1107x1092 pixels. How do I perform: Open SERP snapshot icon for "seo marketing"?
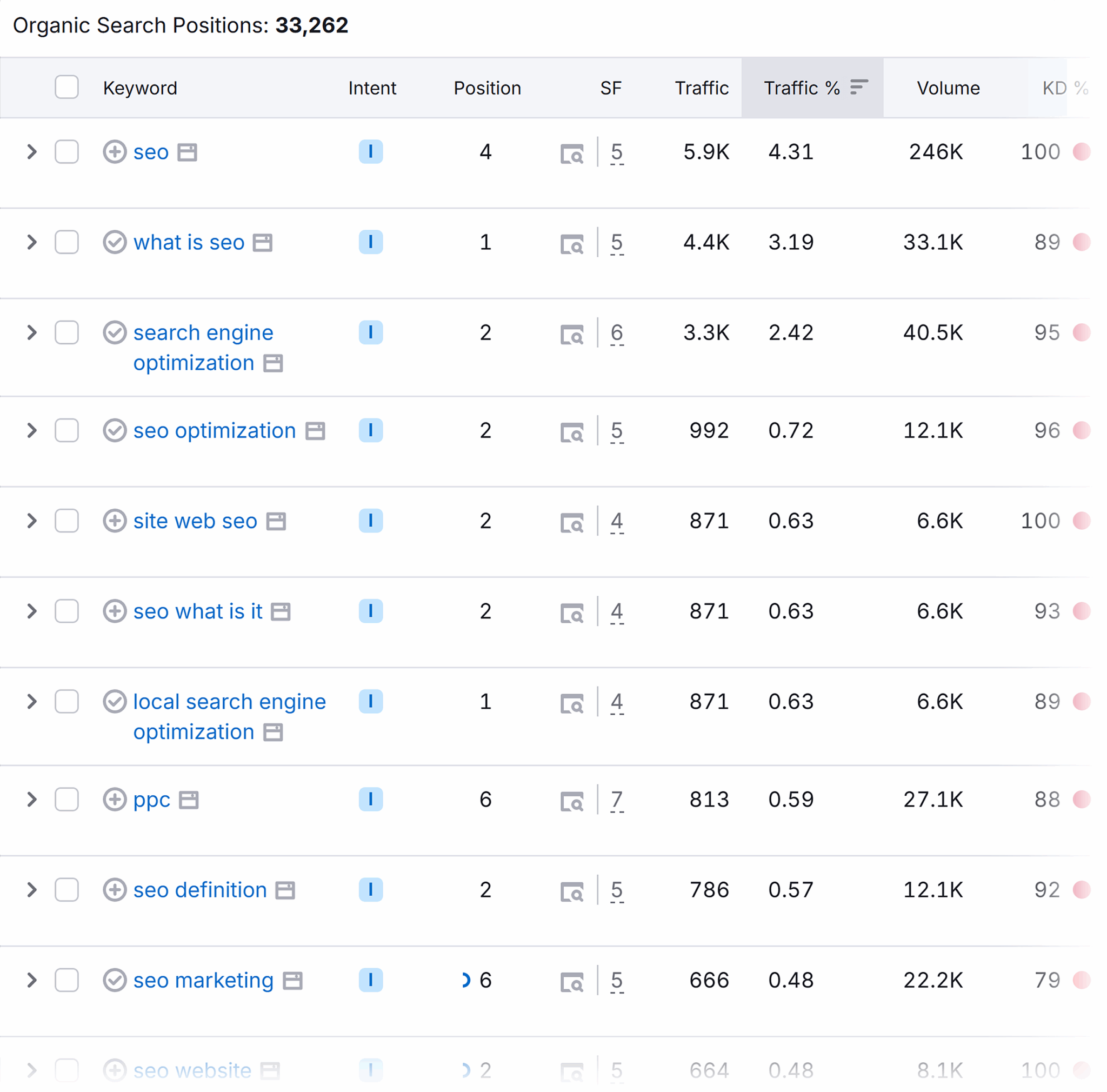click(x=293, y=980)
